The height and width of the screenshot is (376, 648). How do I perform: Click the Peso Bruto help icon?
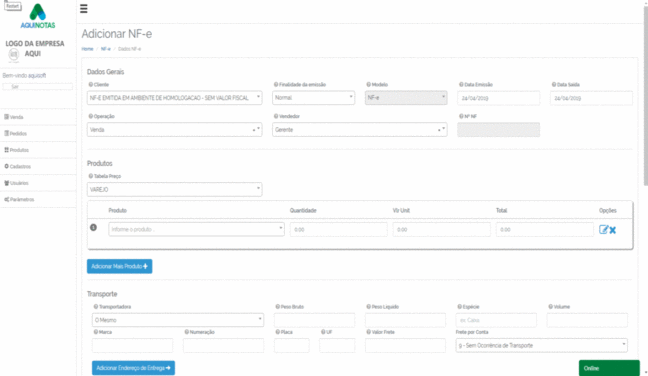click(x=277, y=307)
